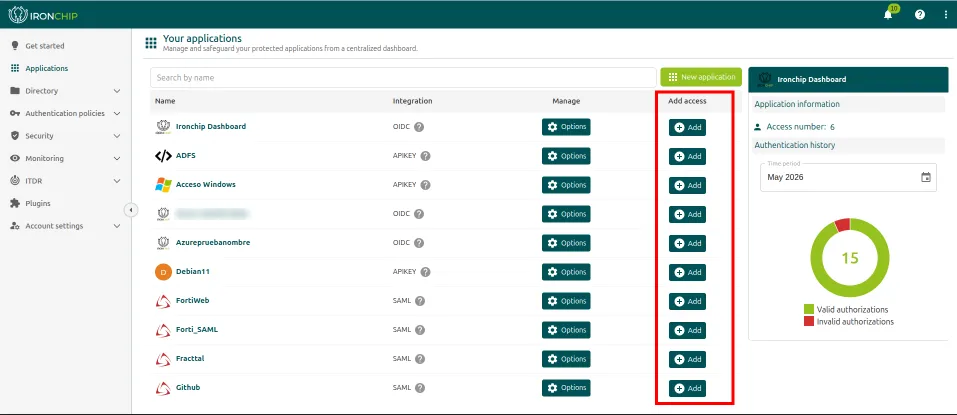The image size is (957, 415).
Task: Click the APIKEY help icon for Acceso Windows
Action: (425, 185)
